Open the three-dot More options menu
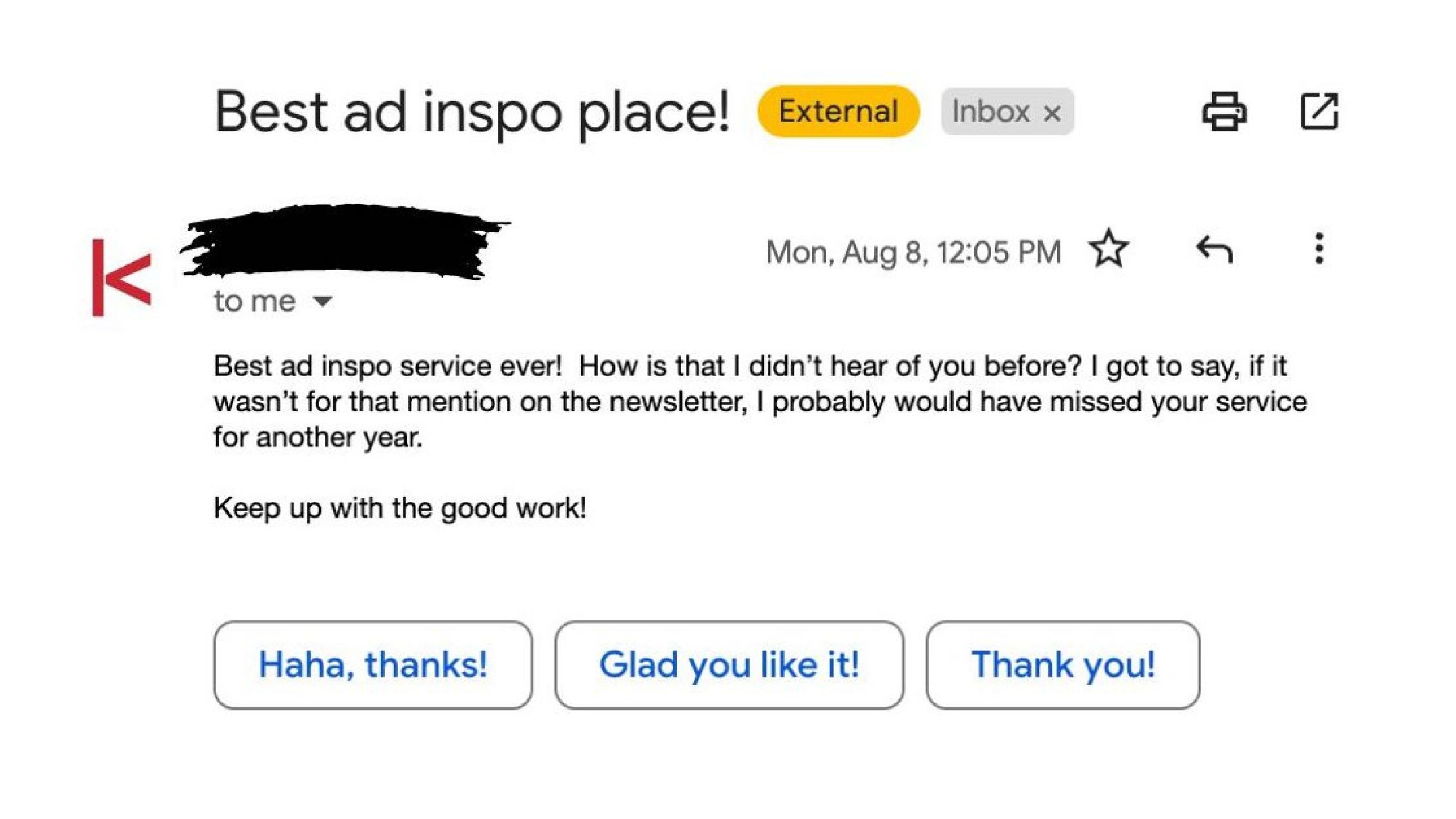1456x819 pixels. pyautogui.click(x=1319, y=249)
